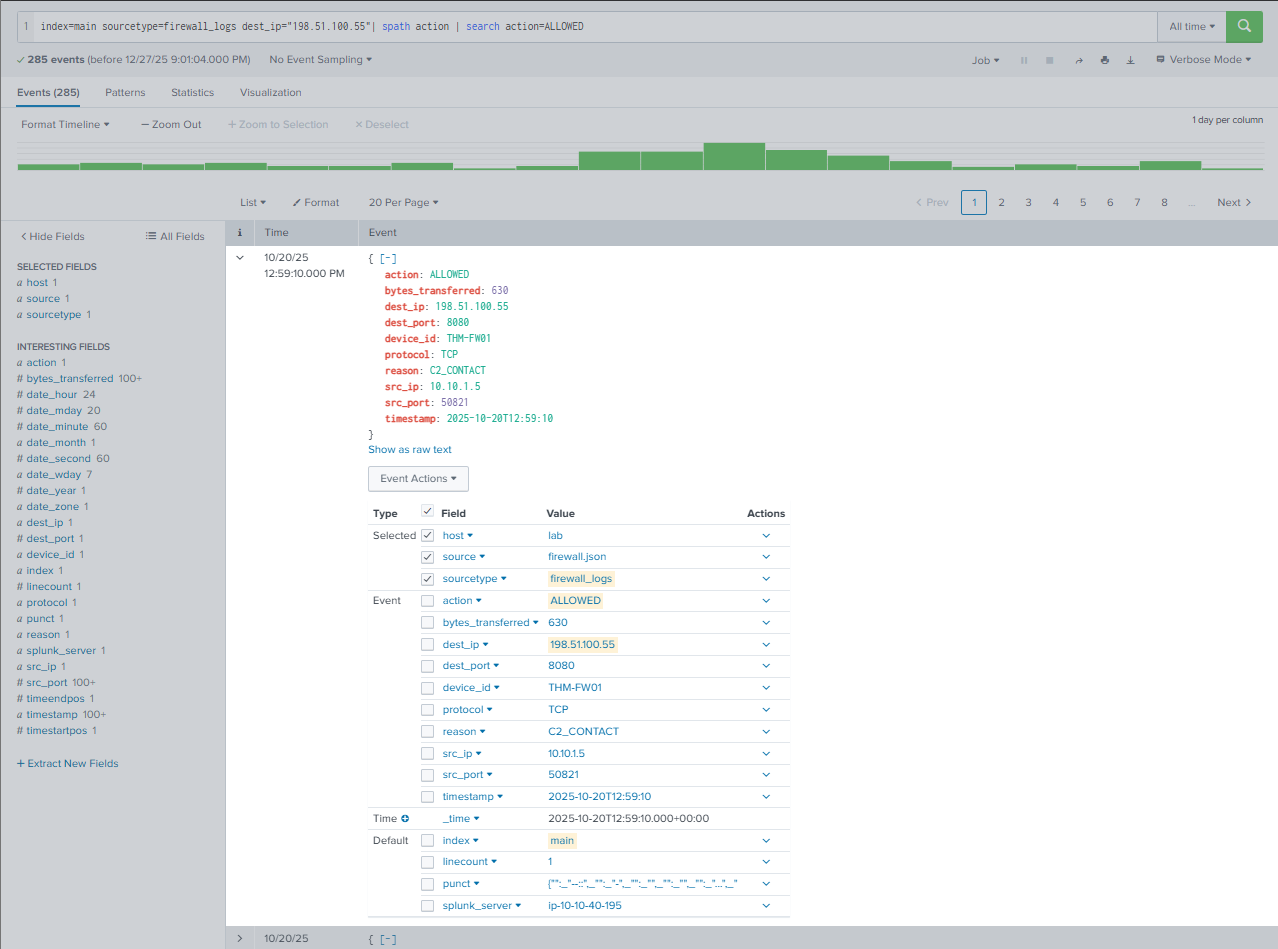
Task: Switch to the Statistics tab
Action: coord(192,93)
